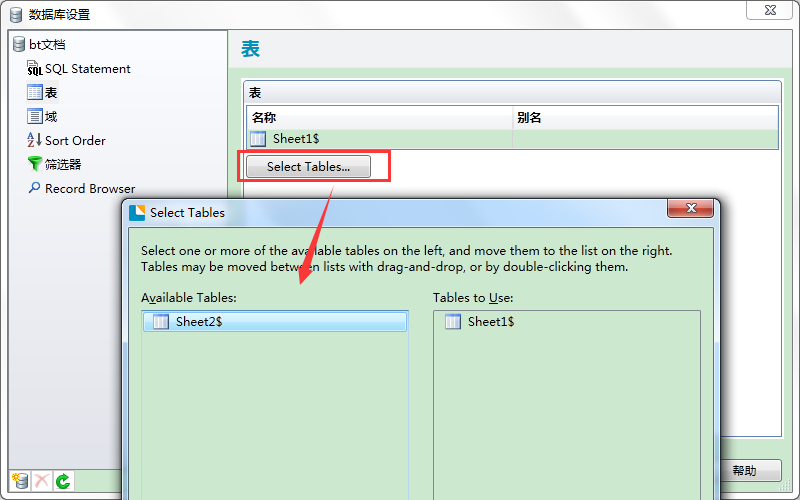
Task: Click the Select Tables... button
Action: [x=308, y=166]
